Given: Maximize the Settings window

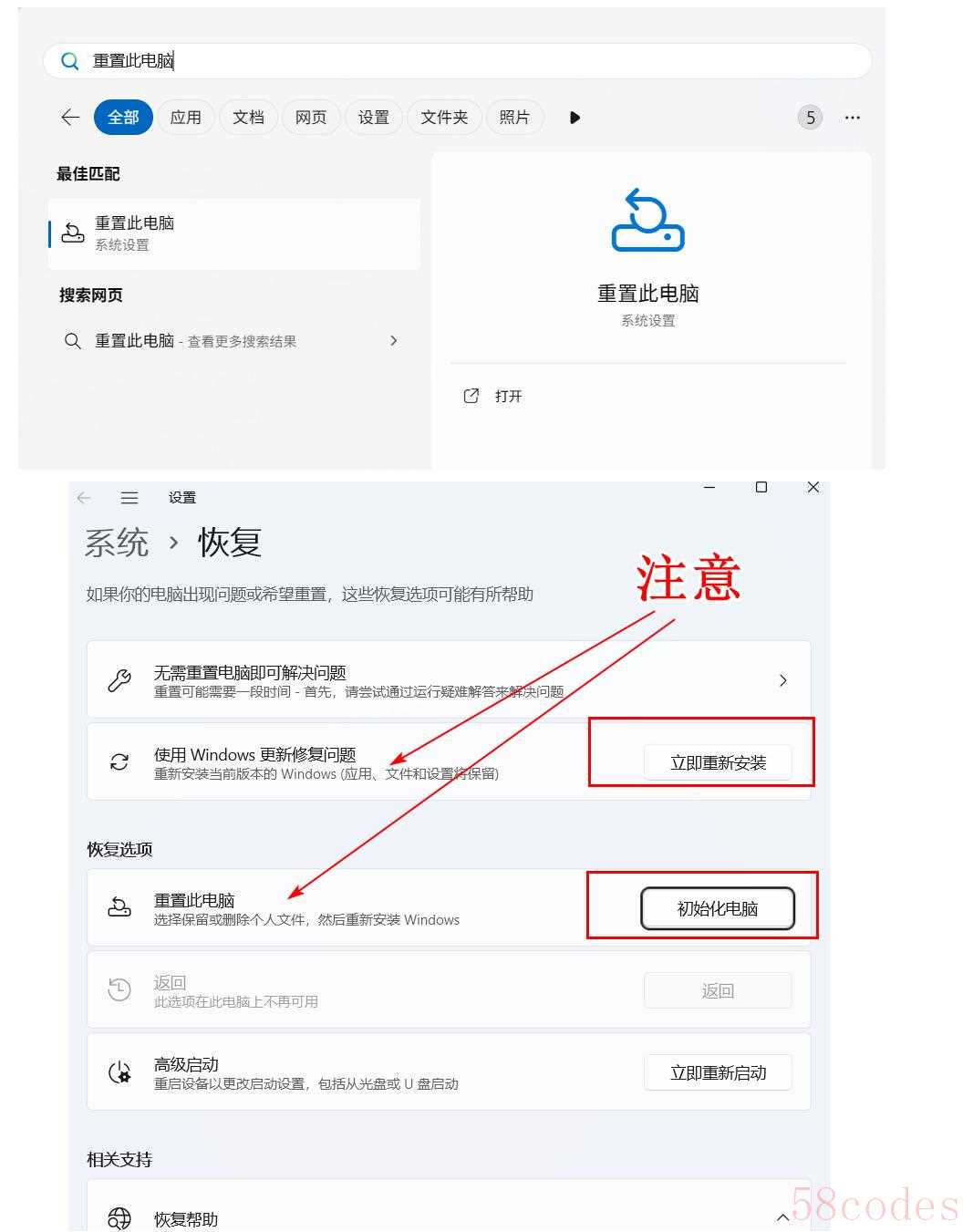Looking at the screenshot, I should (761, 488).
